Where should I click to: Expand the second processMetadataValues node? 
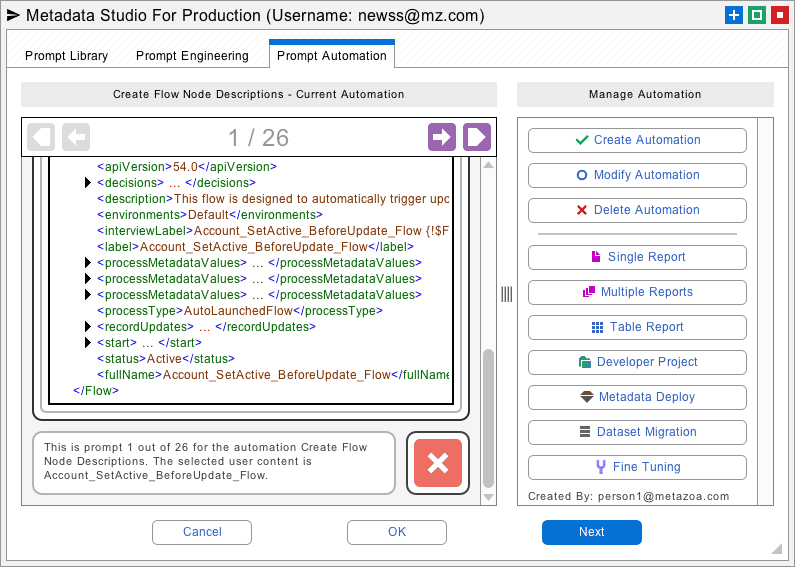(x=88, y=279)
